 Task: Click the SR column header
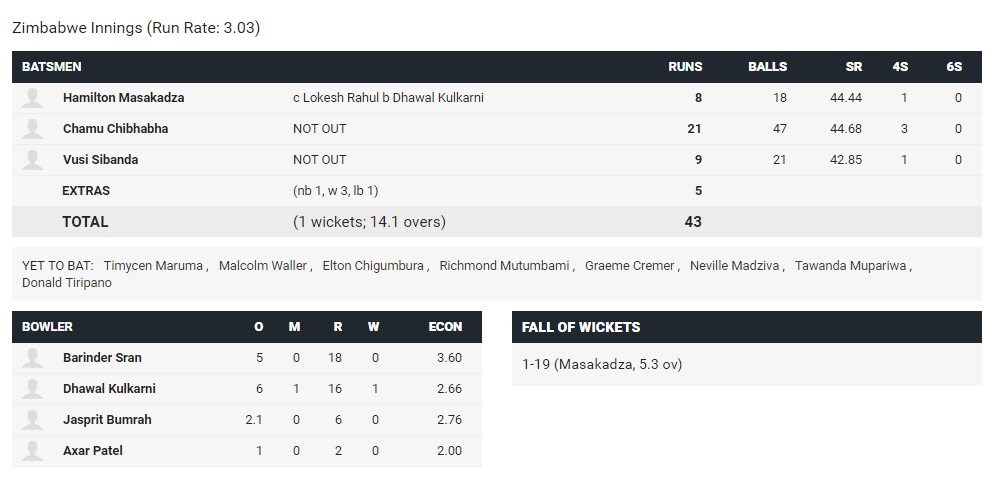click(x=853, y=67)
